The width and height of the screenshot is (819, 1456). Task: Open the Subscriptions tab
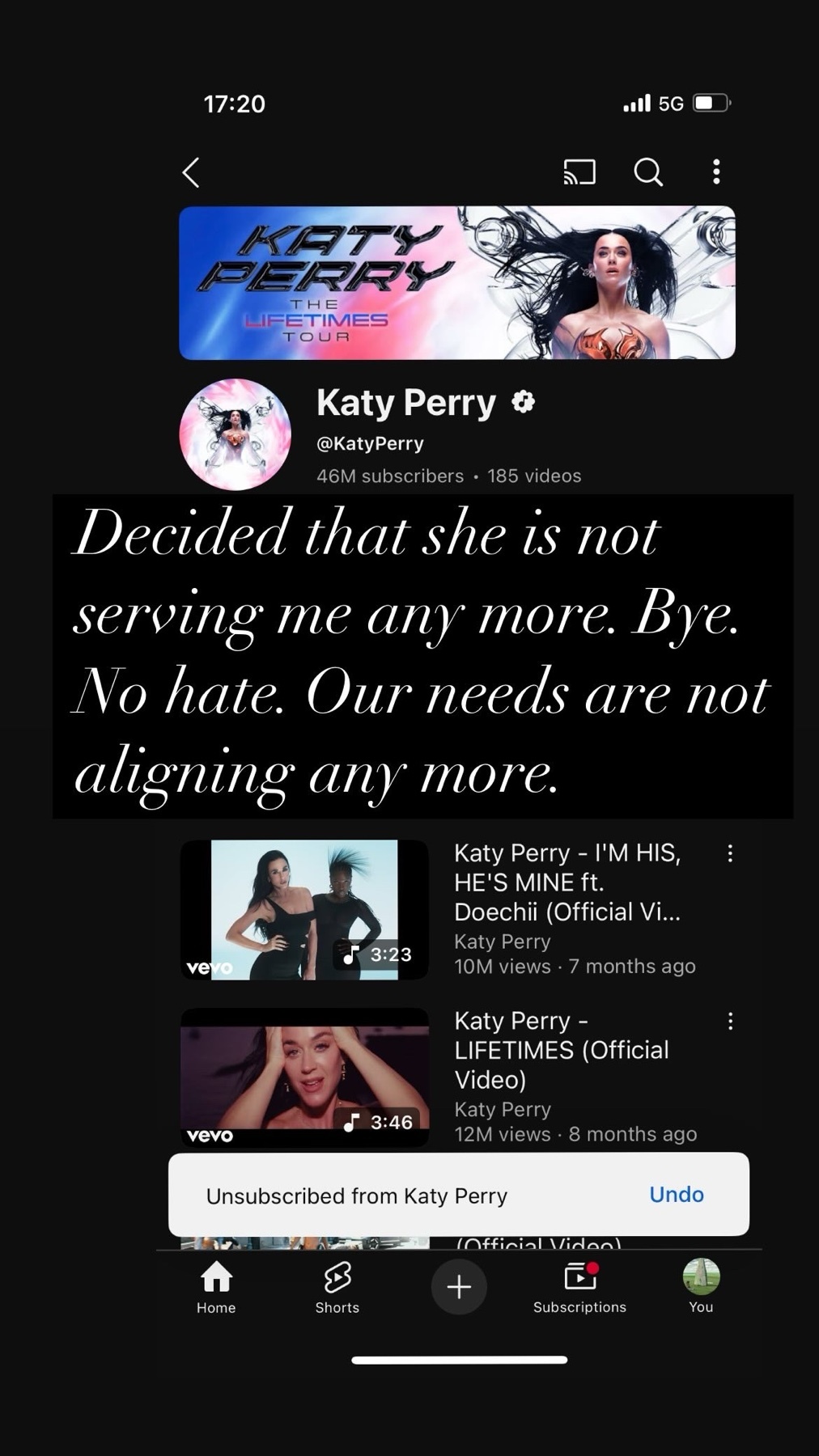(579, 1287)
